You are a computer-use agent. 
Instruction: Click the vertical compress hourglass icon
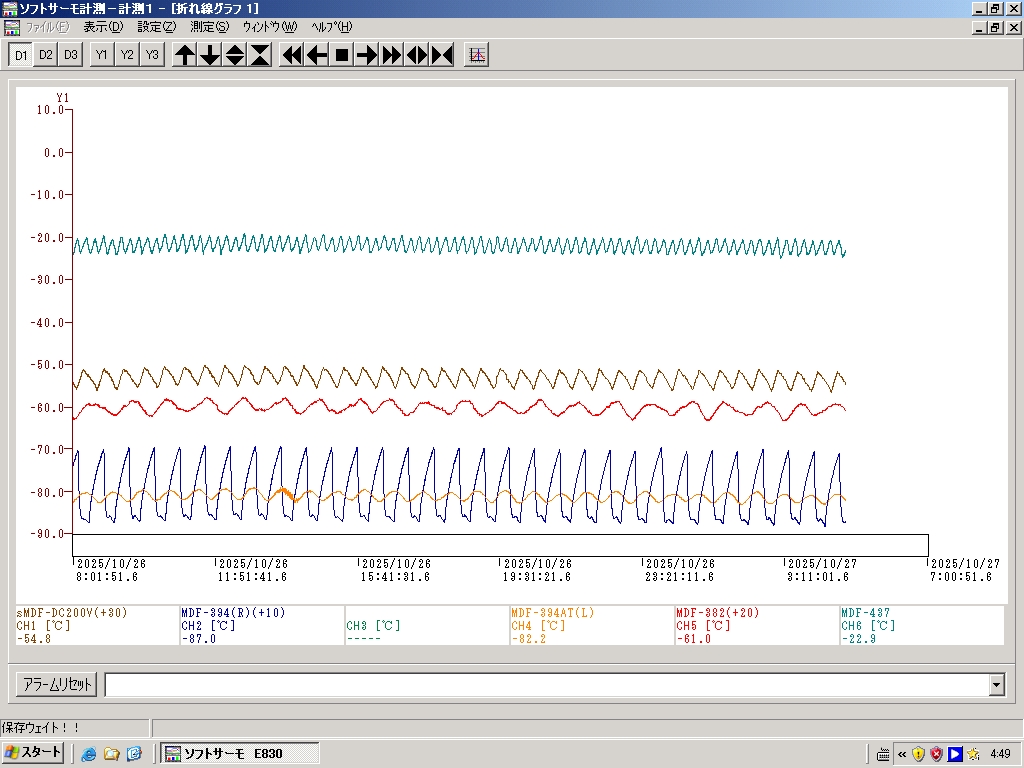(260, 55)
